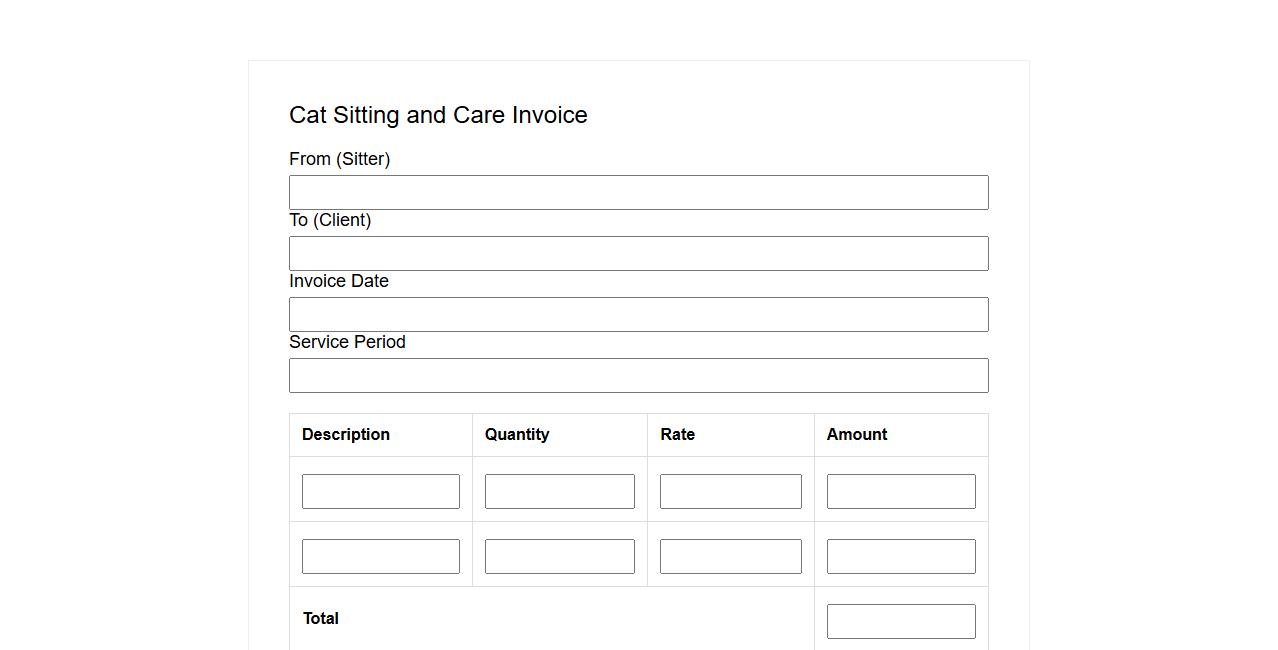1278x650 pixels.
Task: Click the Service Period label text
Action: click(x=347, y=342)
